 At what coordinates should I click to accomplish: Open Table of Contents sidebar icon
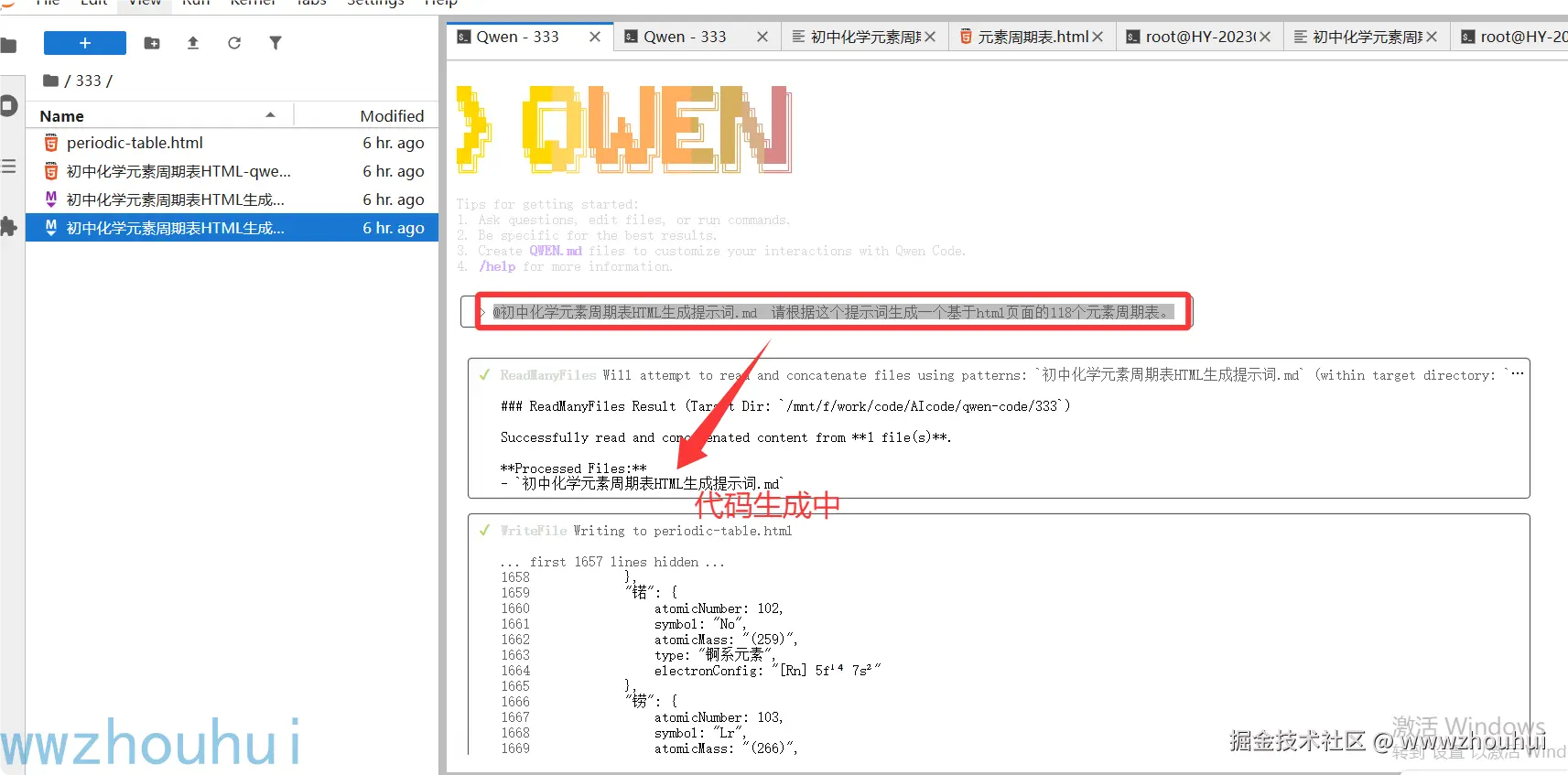pyautogui.click(x=9, y=166)
